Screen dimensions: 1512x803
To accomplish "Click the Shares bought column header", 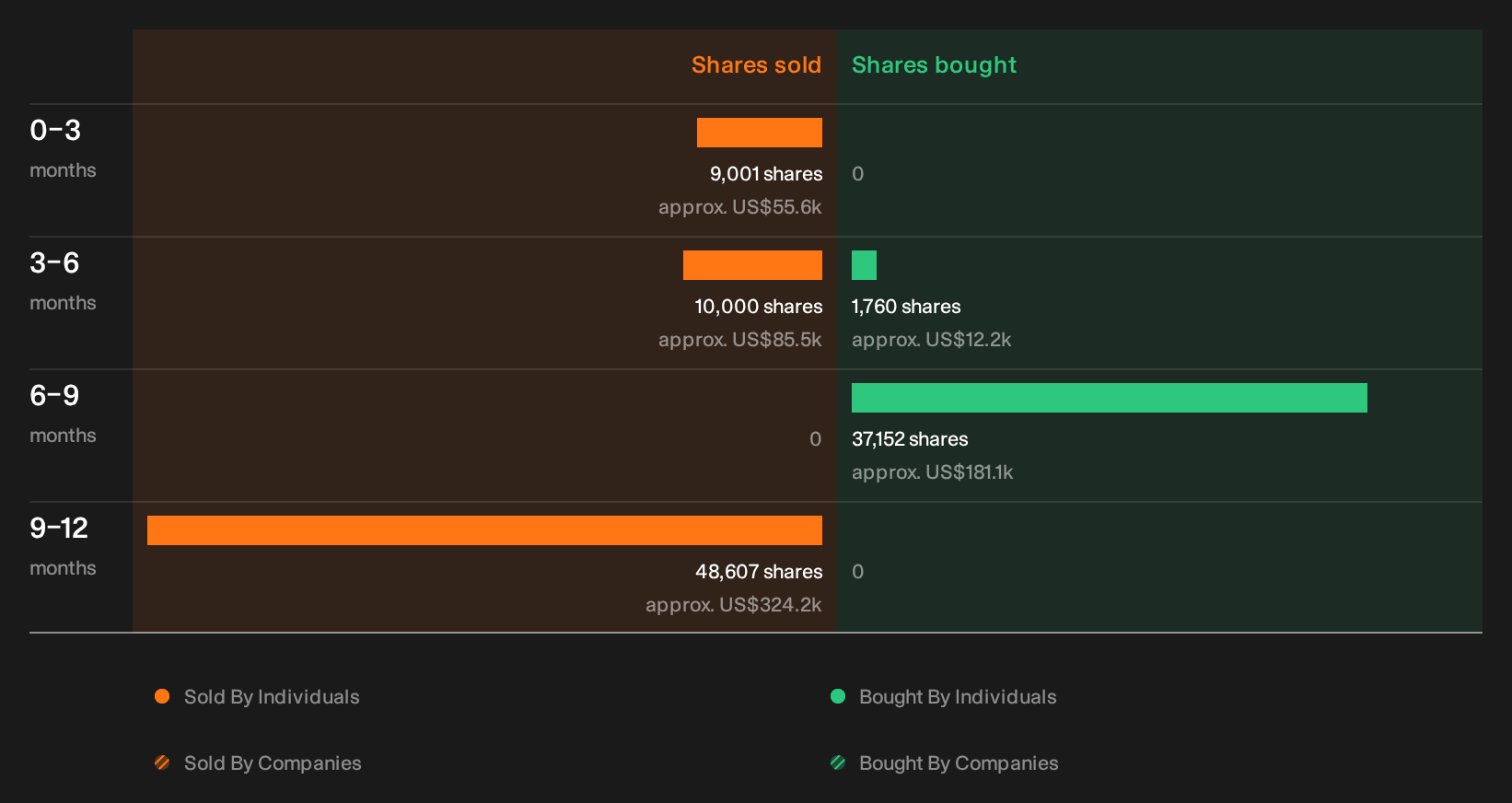I will (x=934, y=65).
